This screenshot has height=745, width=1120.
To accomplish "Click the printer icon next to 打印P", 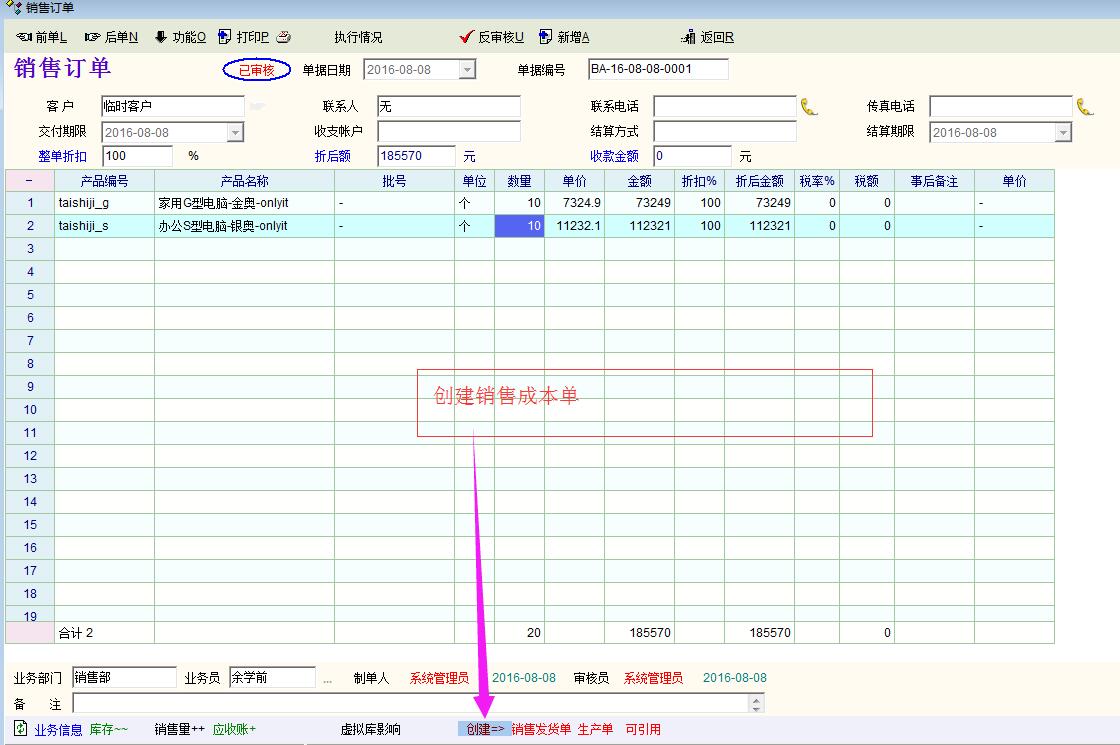I will [283, 37].
